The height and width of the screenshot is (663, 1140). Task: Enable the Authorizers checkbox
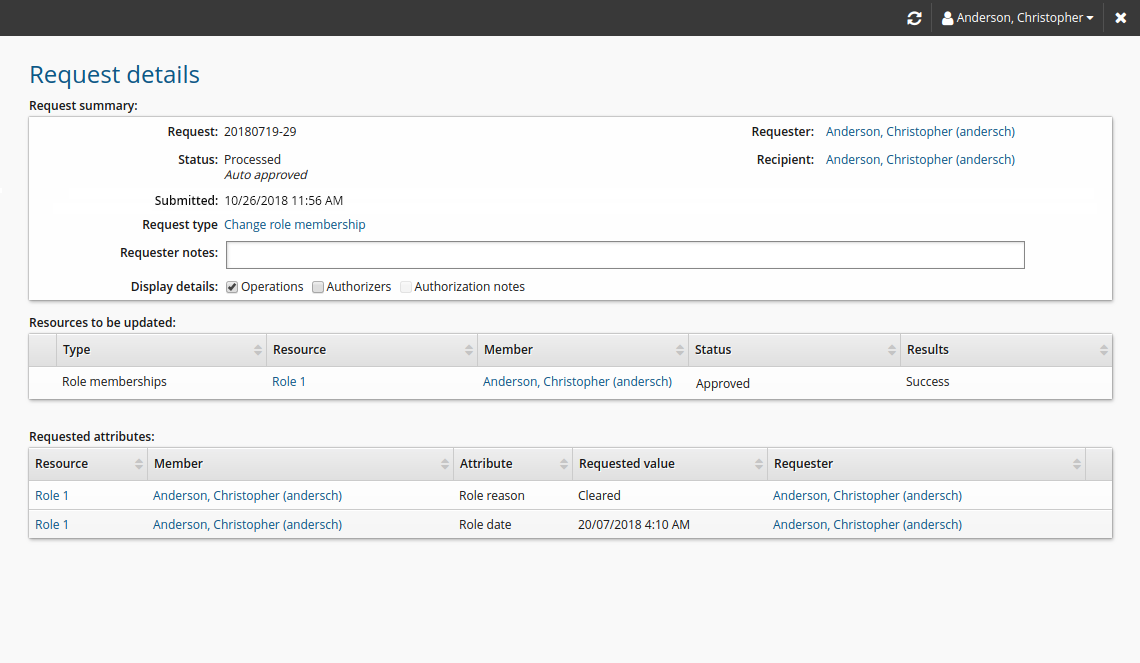click(318, 287)
